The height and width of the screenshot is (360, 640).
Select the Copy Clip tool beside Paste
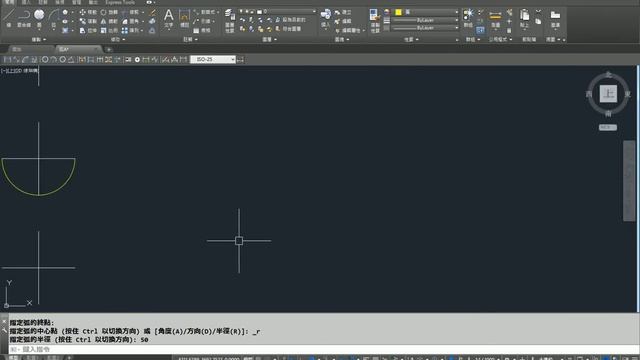click(538, 21)
